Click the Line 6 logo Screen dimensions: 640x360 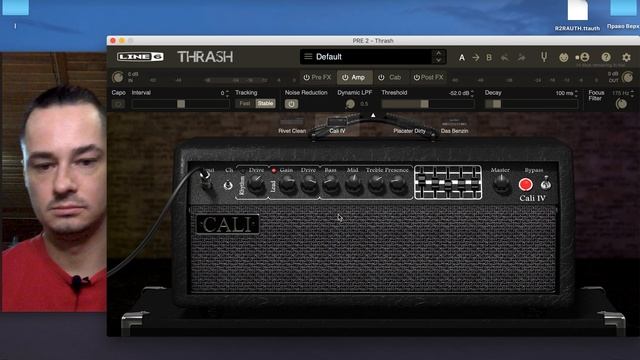pyautogui.click(x=140, y=57)
